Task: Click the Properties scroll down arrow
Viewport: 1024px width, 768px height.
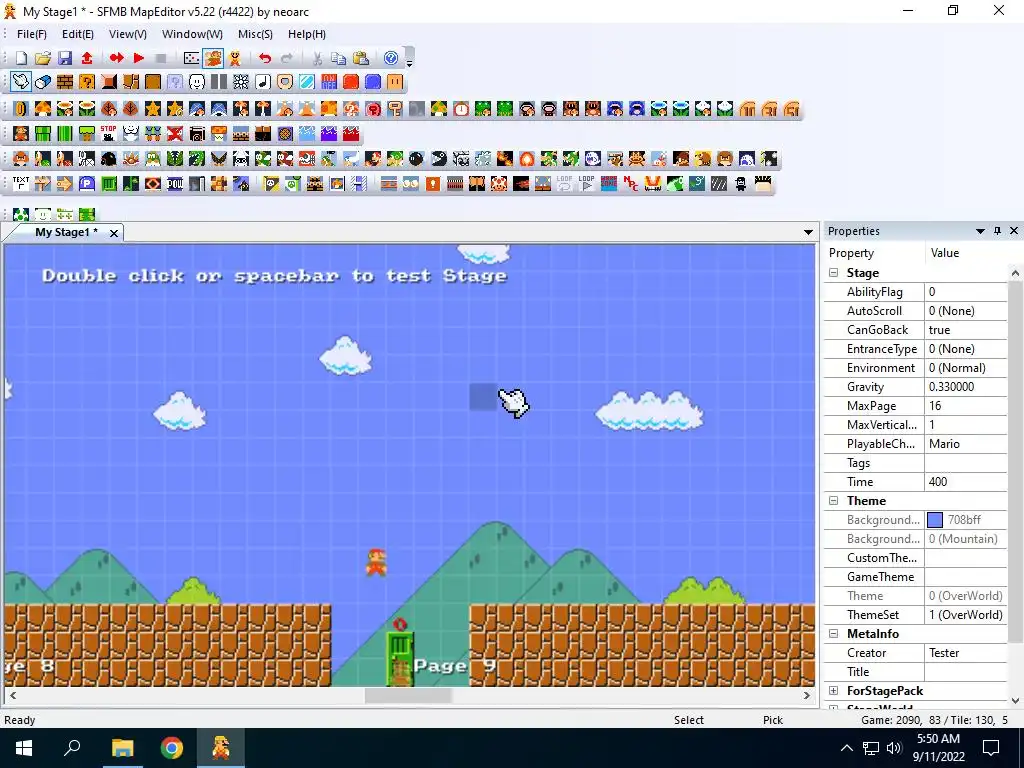Action: [x=1015, y=701]
